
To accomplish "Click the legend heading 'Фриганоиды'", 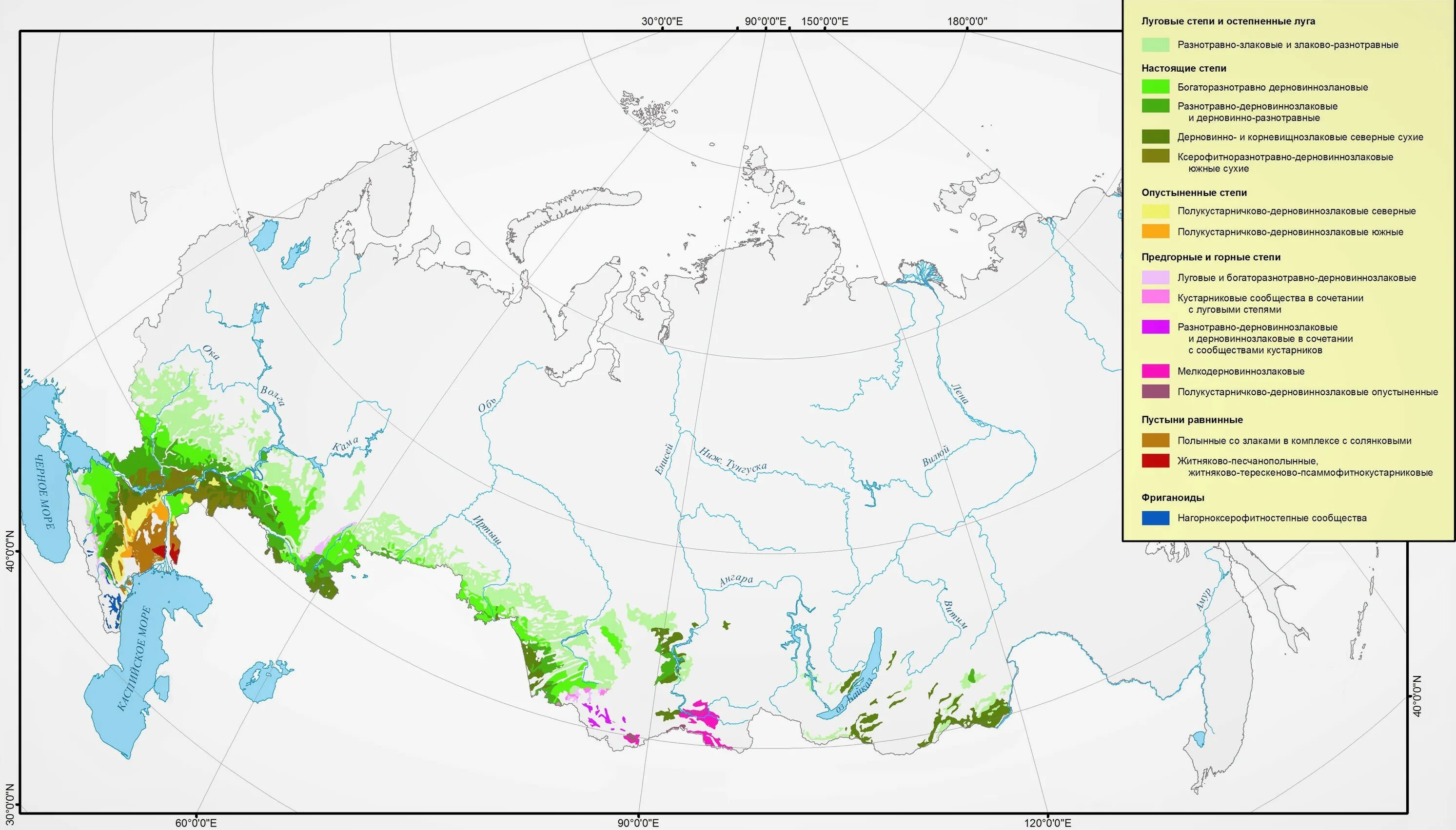I will (1173, 498).
